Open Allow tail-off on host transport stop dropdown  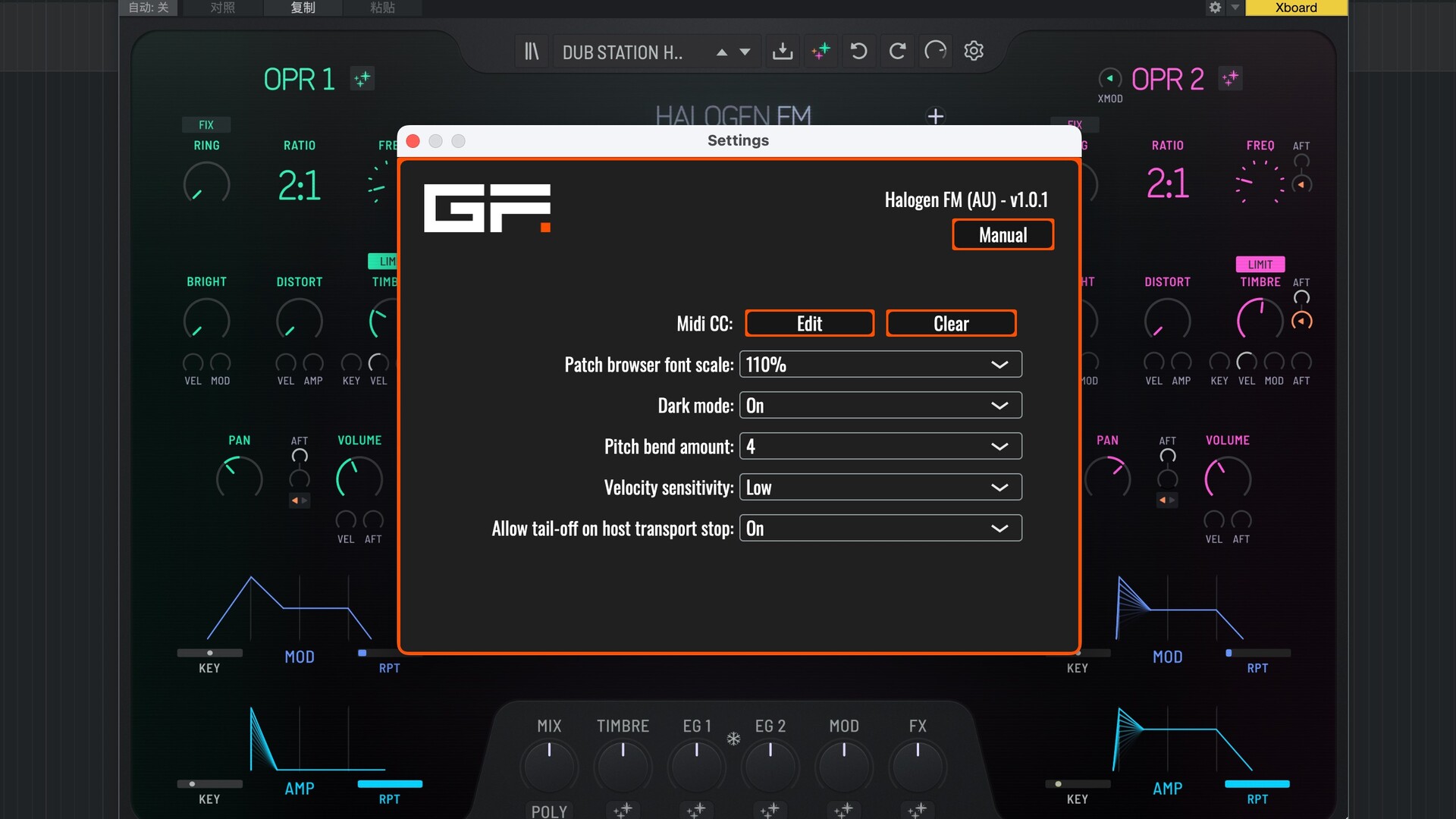point(880,529)
